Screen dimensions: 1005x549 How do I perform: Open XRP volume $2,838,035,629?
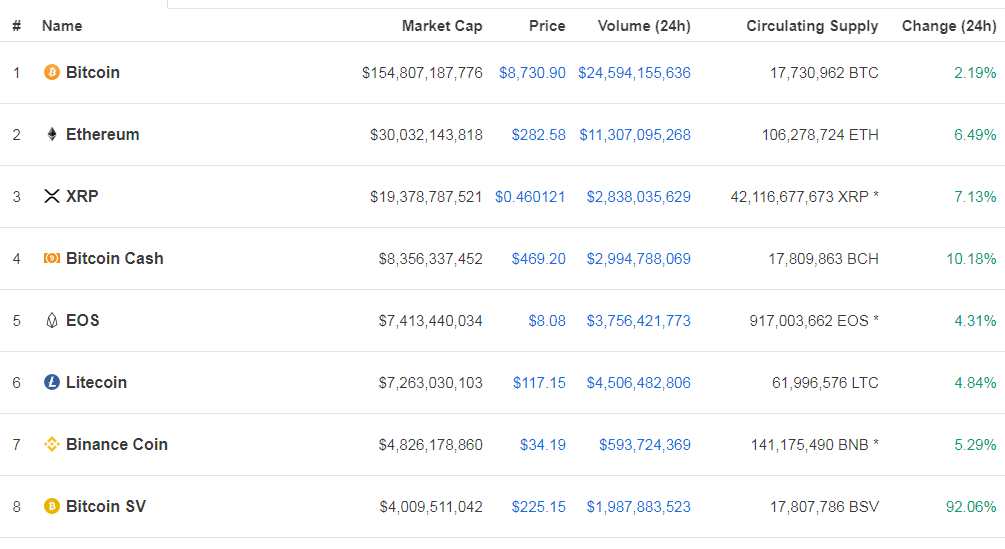pos(638,197)
